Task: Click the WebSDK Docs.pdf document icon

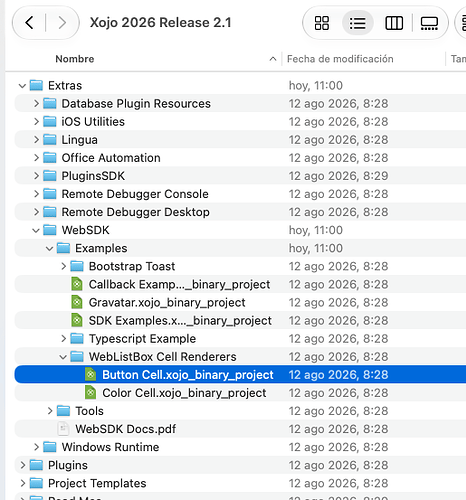Action: coord(63,429)
